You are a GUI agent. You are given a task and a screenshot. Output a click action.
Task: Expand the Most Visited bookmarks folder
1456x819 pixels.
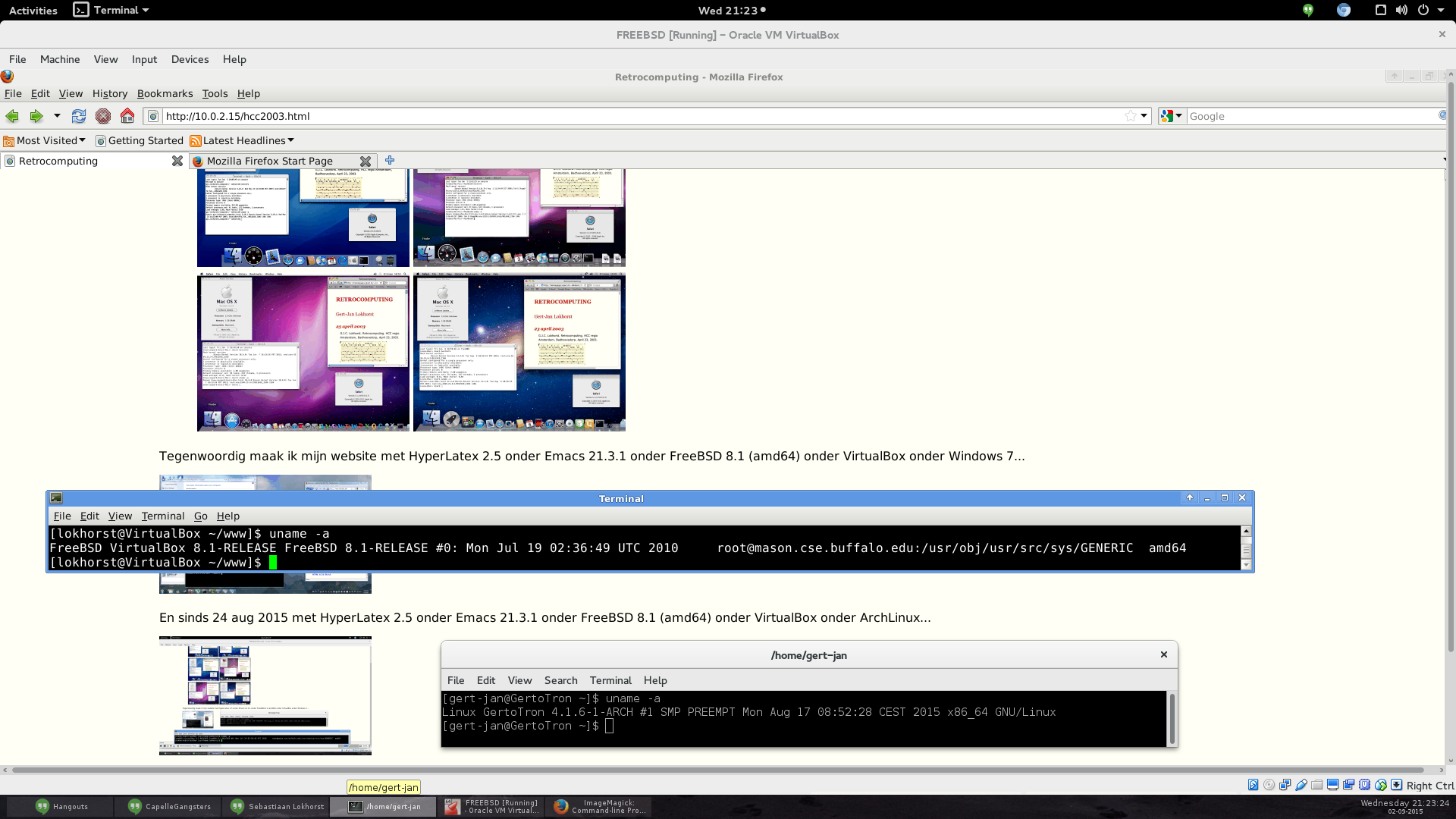(45, 140)
